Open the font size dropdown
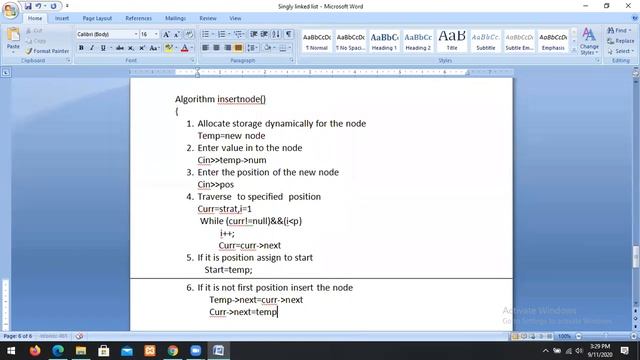This screenshot has height=360, width=640. [156, 34]
